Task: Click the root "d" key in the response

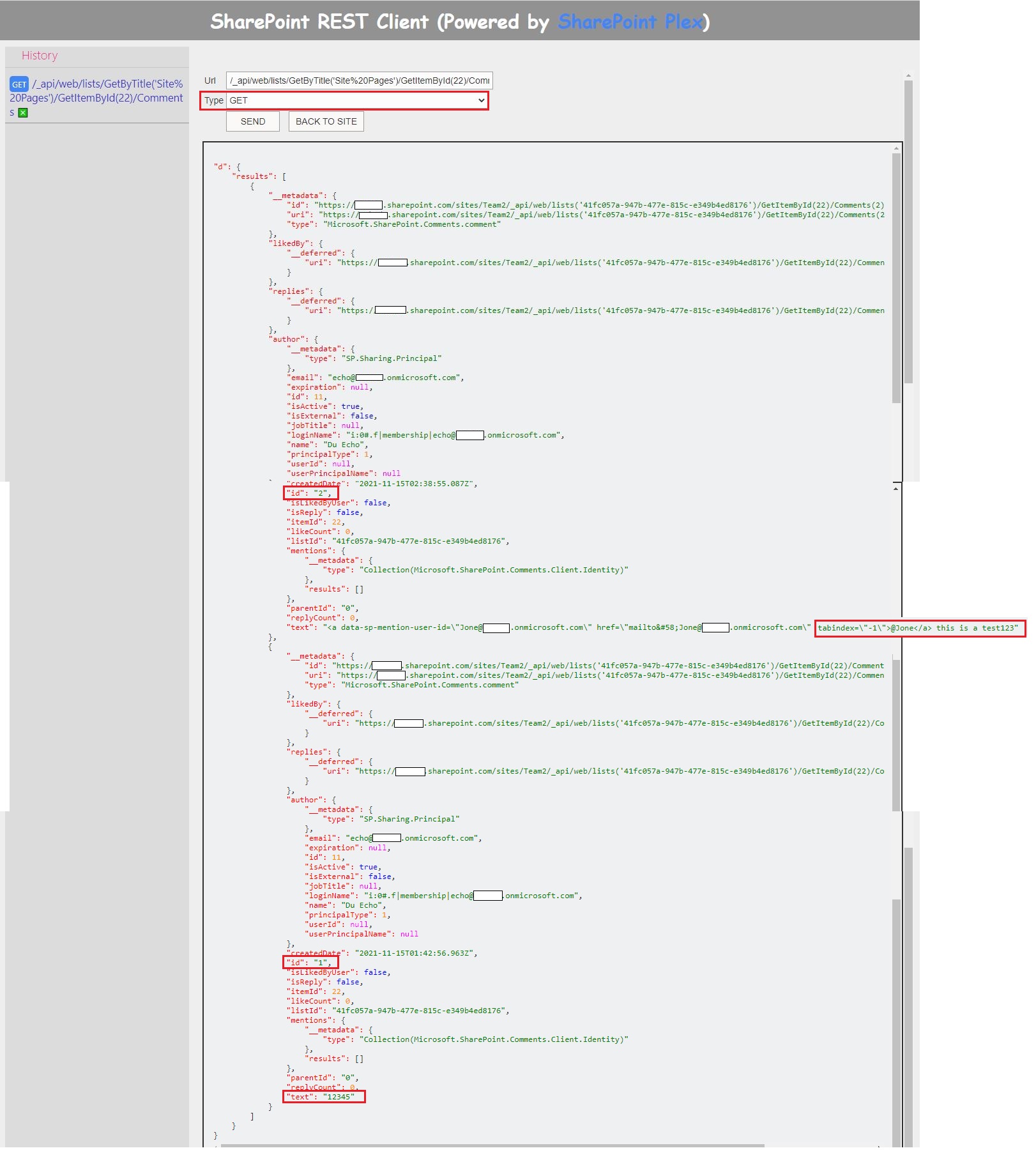Action: (x=221, y=167)
